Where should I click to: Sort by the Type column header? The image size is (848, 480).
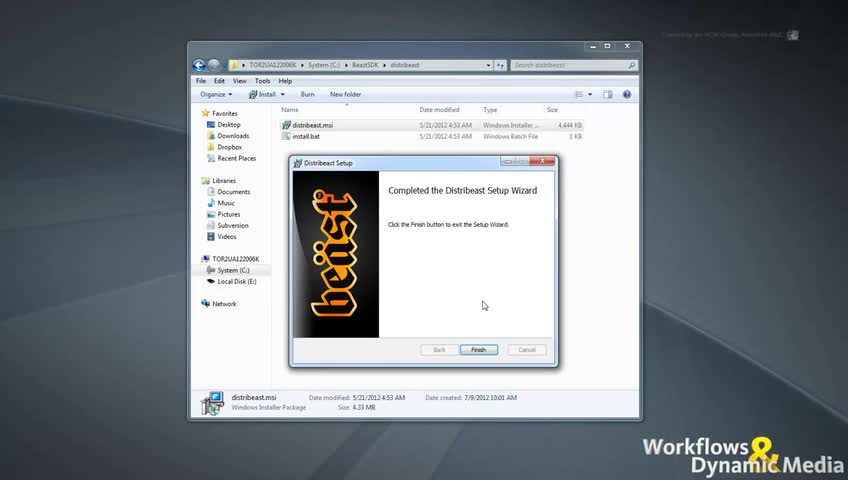click(x=490, y=110)
